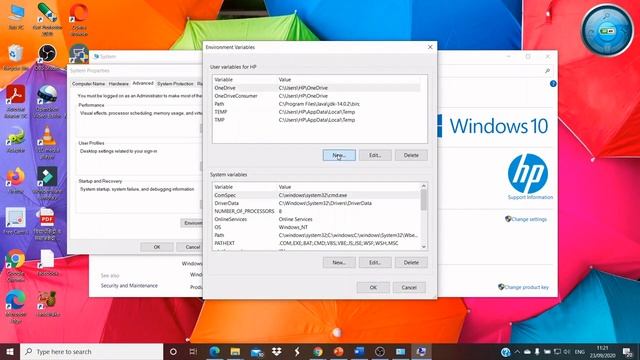Select the NUMBER_OF_PROCESSORS system variable row
This screenshot has height=360, width=640.
(x=316, y=211)
